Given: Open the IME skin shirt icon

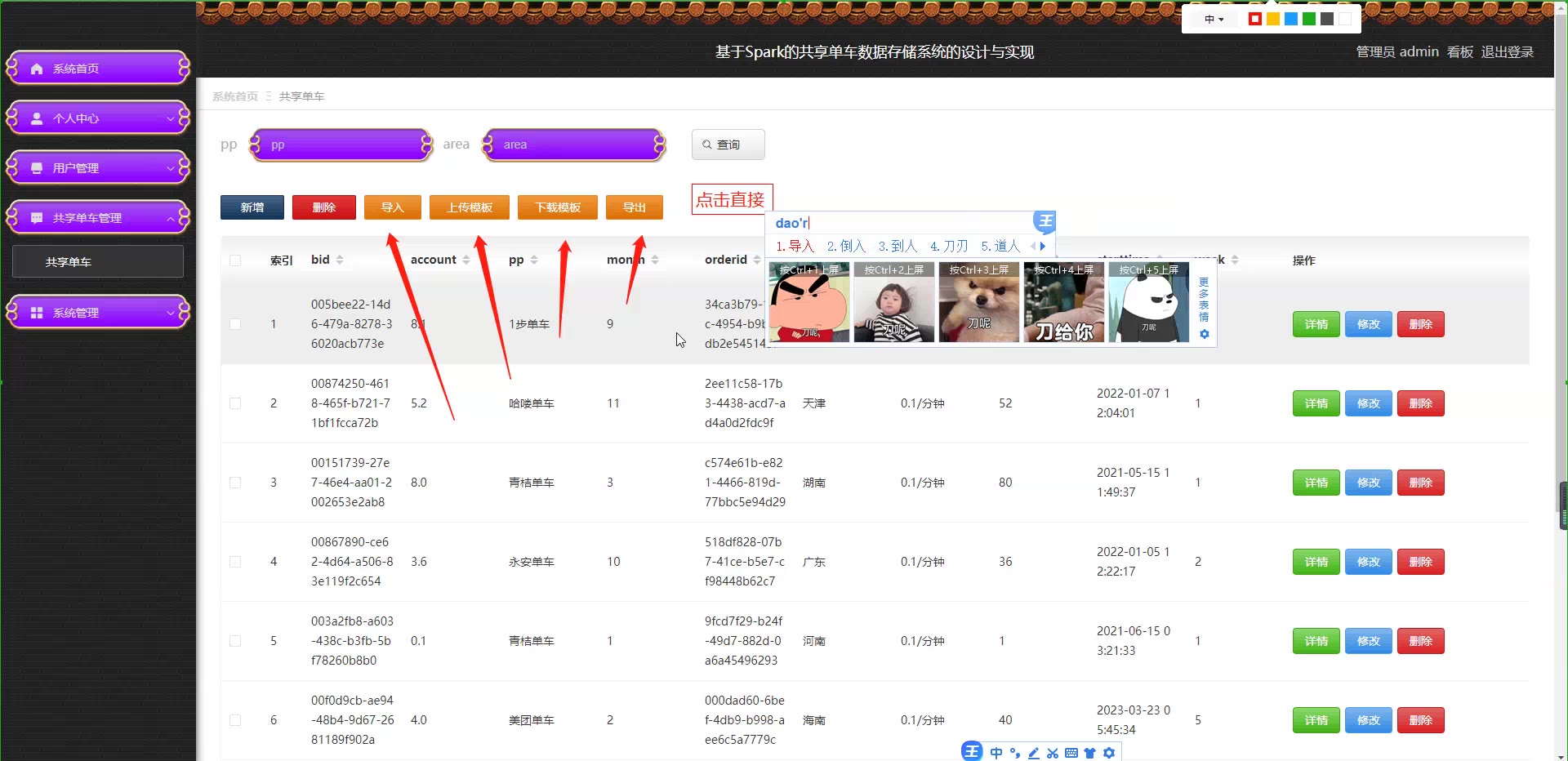Looking at the screenshot, I should (1089, 753).
